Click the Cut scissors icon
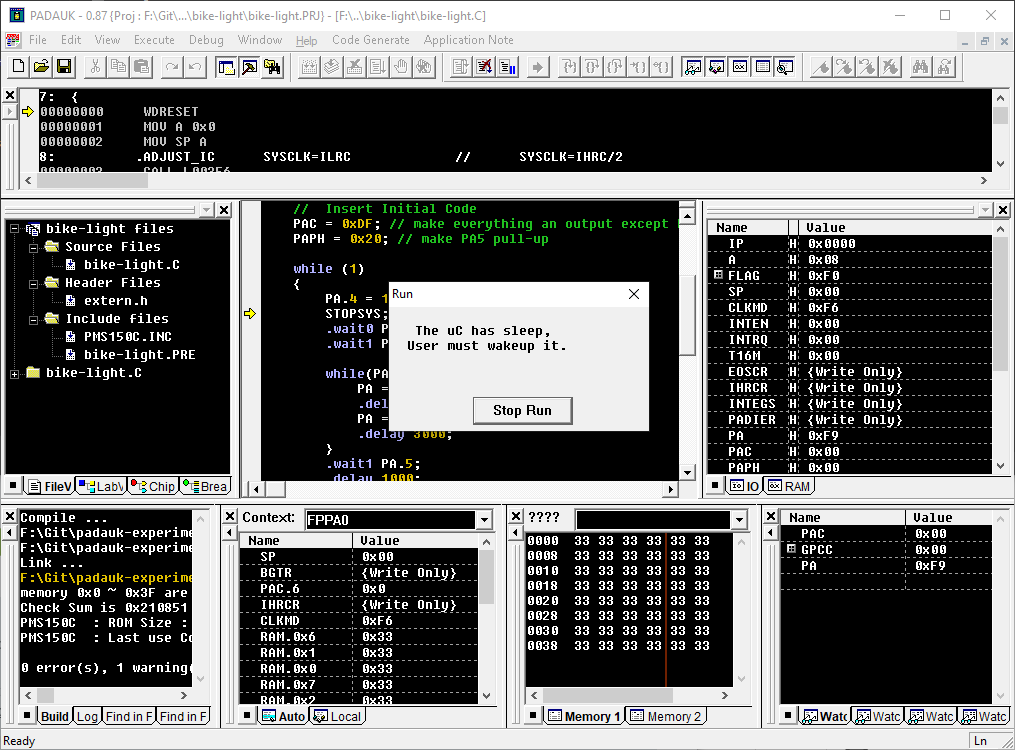 95,67
